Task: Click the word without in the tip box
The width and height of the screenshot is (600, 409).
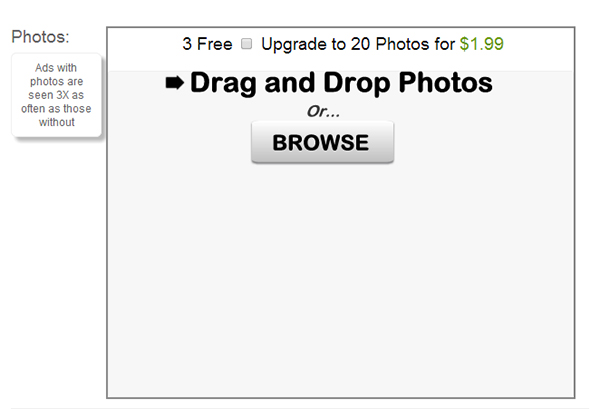Action: [x=57, y=122]
